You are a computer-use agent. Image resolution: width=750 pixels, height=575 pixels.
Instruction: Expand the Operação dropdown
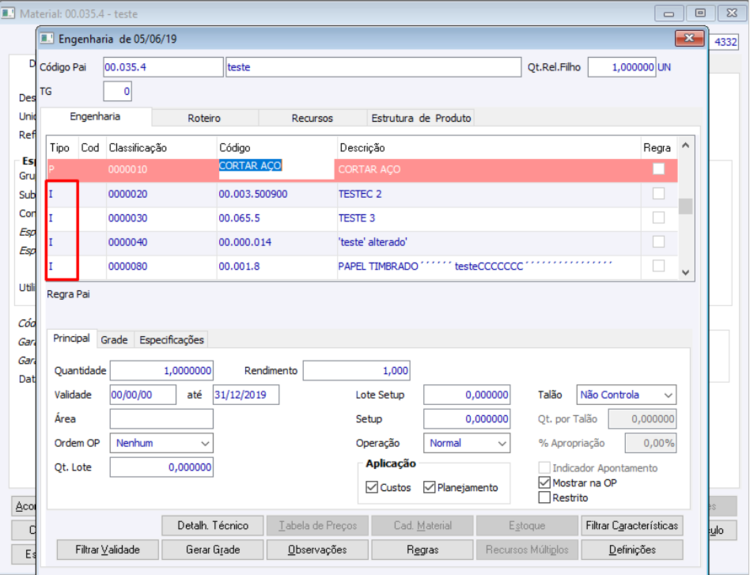tap(501, 442)
